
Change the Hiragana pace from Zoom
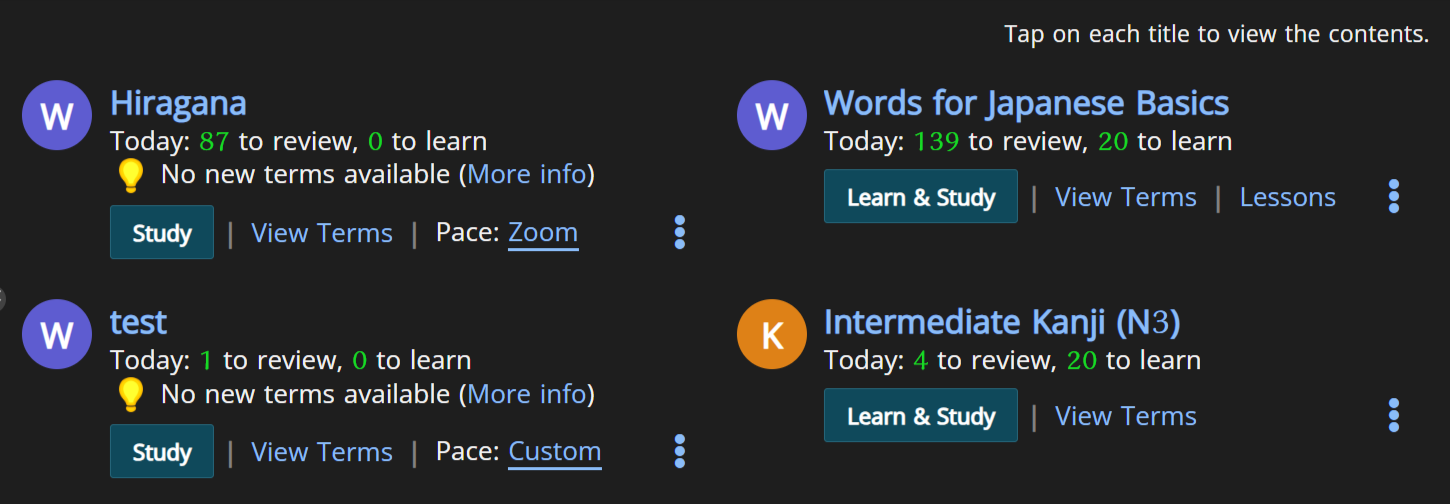point(543,233)
